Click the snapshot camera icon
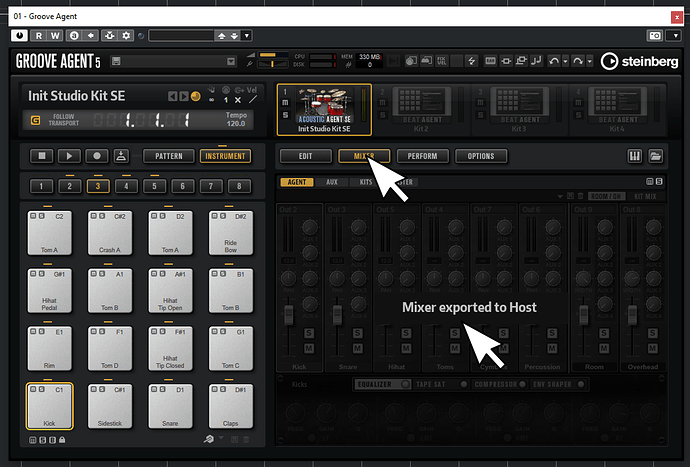690x467 pixels. 655,36
